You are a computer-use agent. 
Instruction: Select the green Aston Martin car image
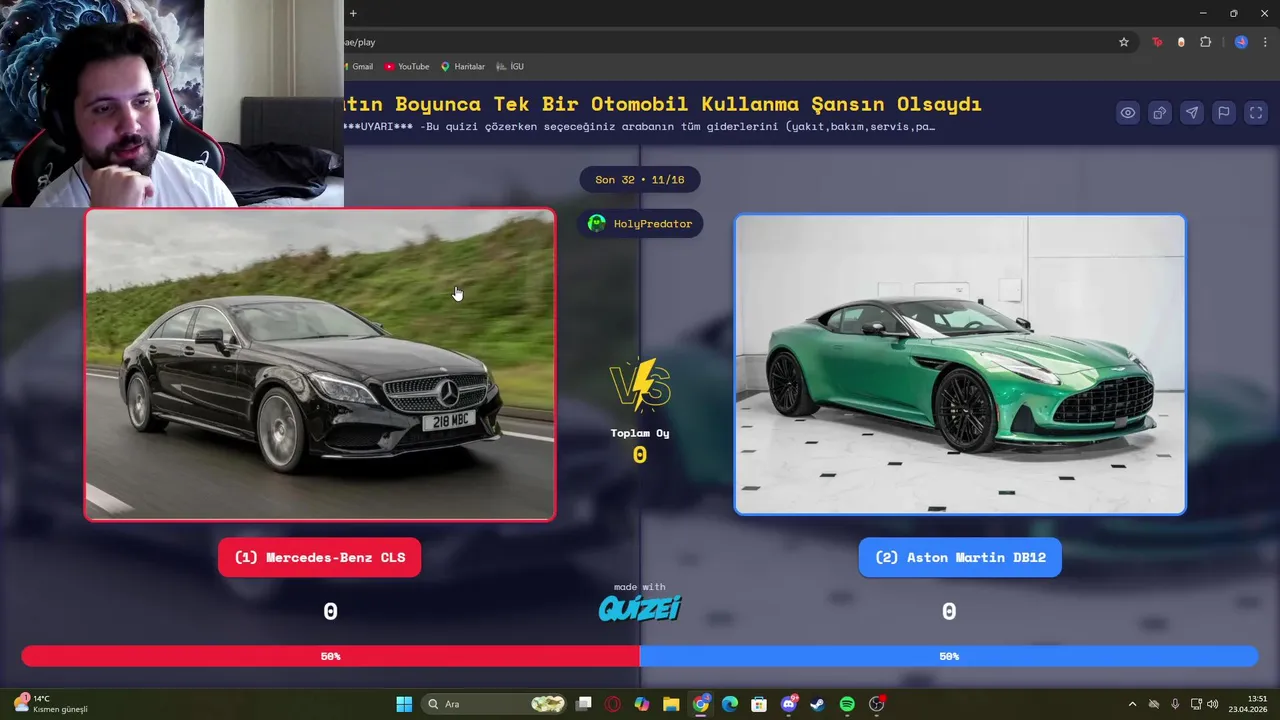point(960,364)
